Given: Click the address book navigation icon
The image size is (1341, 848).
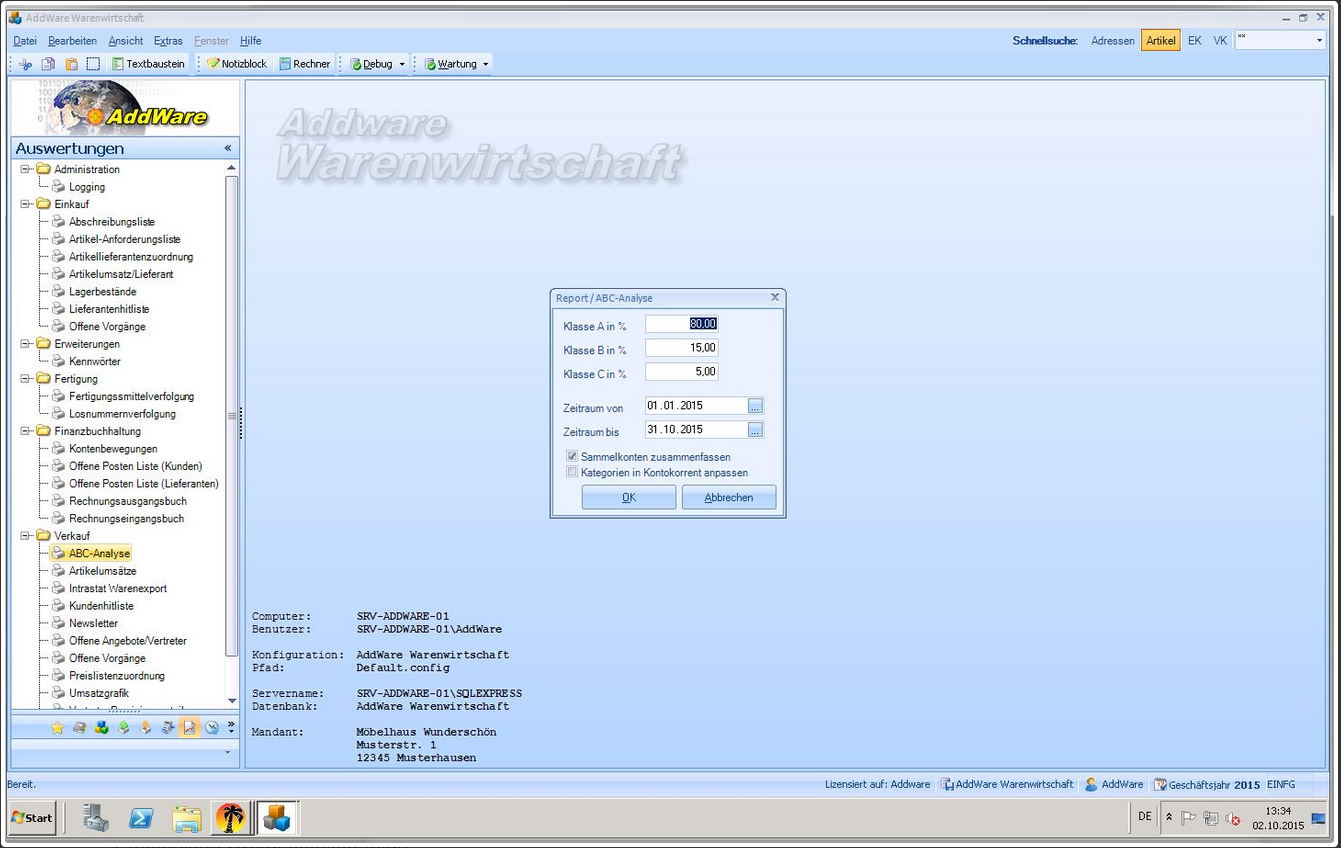Looking at the screenshot, I should (x=80, y=728).
